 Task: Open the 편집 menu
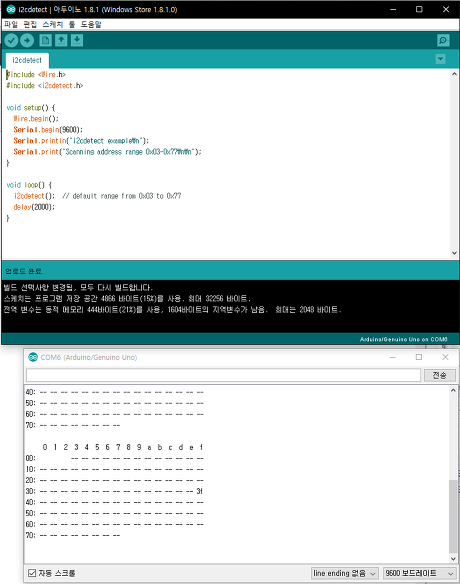30,25
